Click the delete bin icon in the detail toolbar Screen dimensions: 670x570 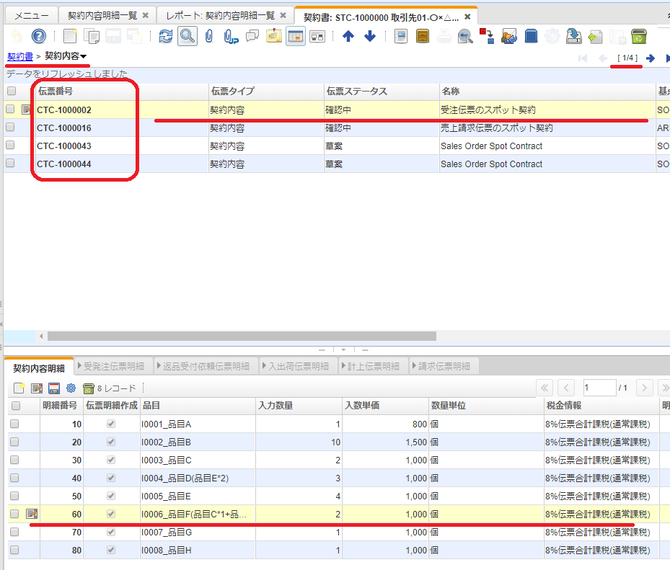tap(88, 388)
